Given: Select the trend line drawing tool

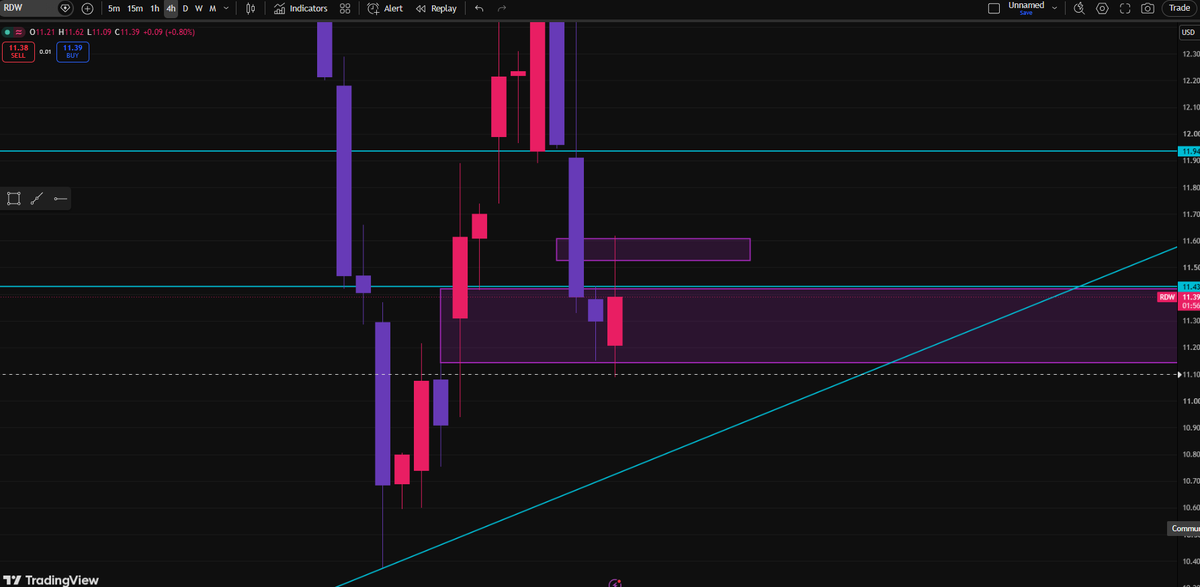Looking at the screenshot, I should coord(37,199).
